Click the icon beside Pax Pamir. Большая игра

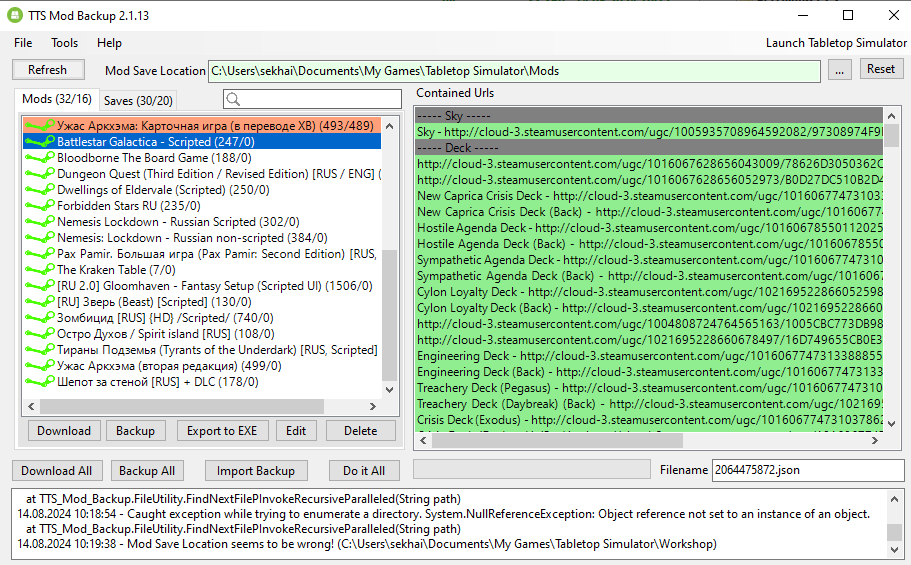point(40,253)
